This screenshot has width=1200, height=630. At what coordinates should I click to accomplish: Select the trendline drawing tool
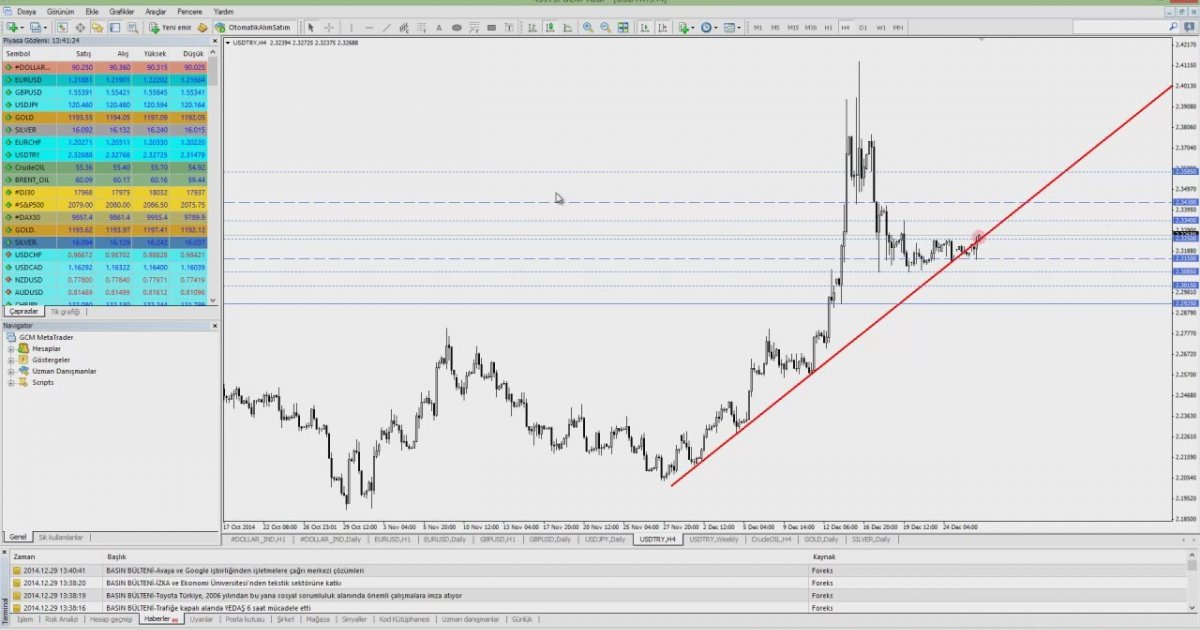[386, 27]
